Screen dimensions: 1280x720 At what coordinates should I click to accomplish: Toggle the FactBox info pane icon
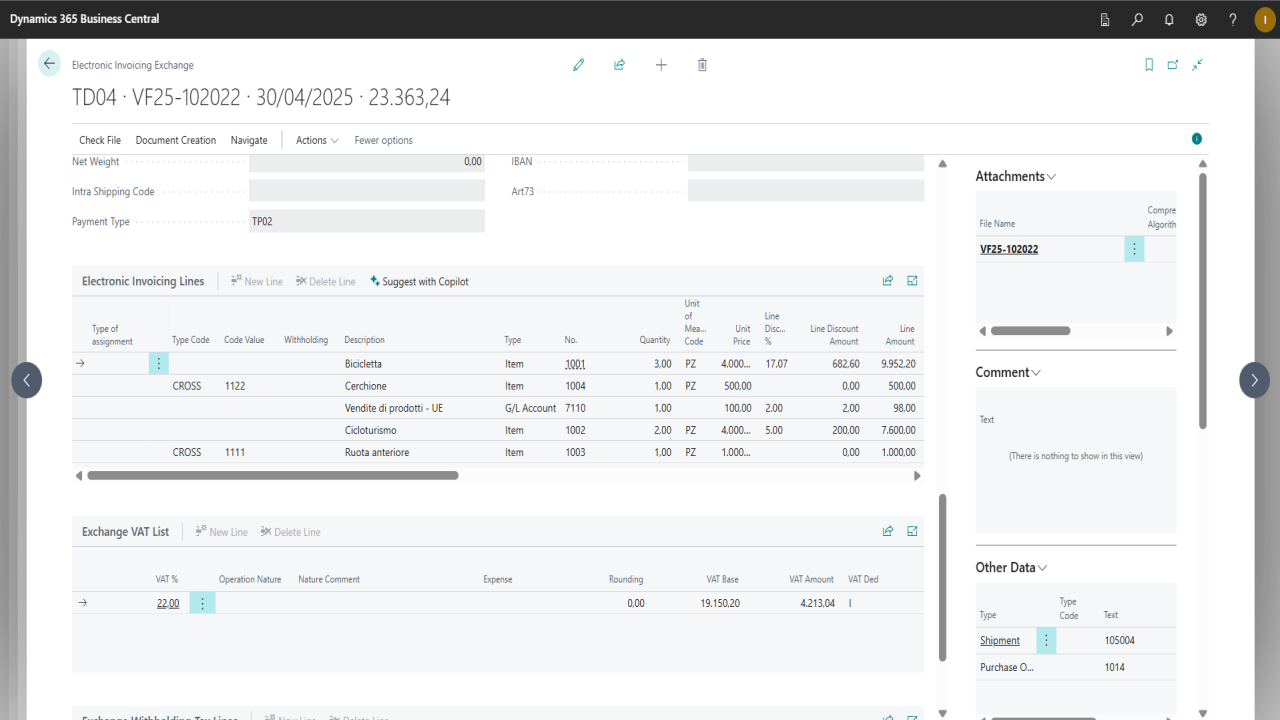click(1197, 139)
